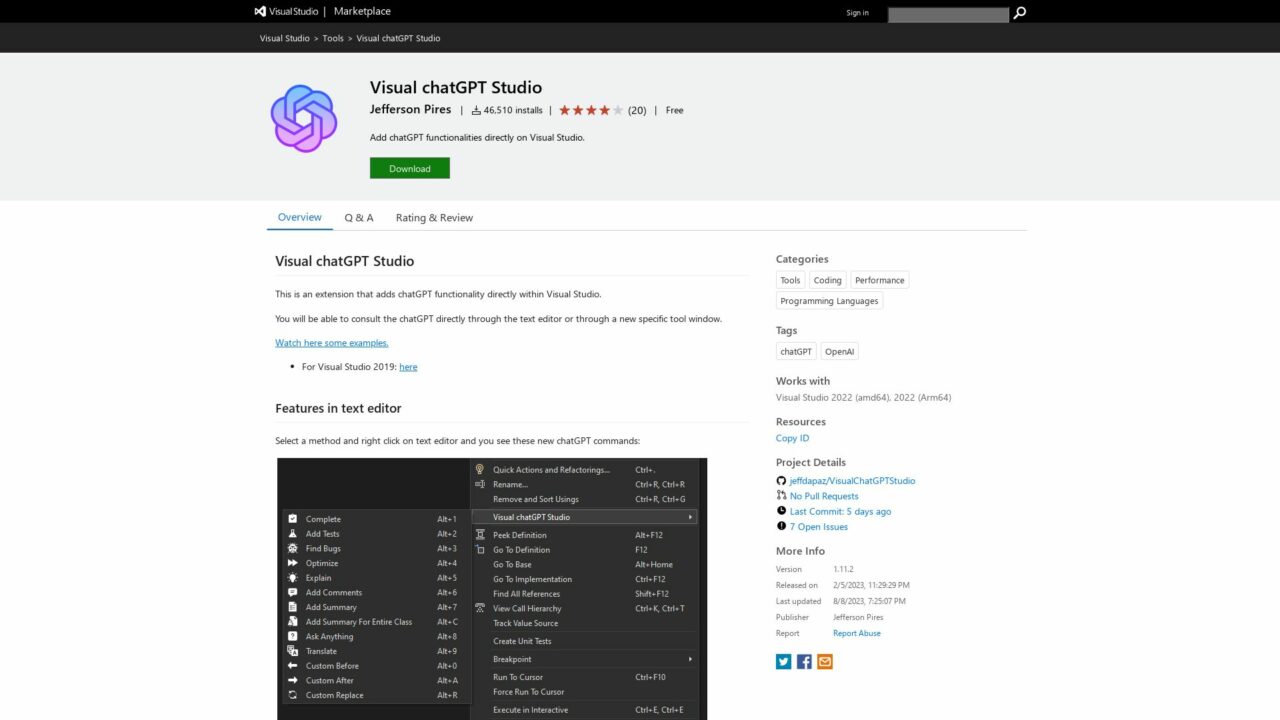Click the Report Abuse link
The height and width of the screenshot is (720, 1280).
[856, 632]
